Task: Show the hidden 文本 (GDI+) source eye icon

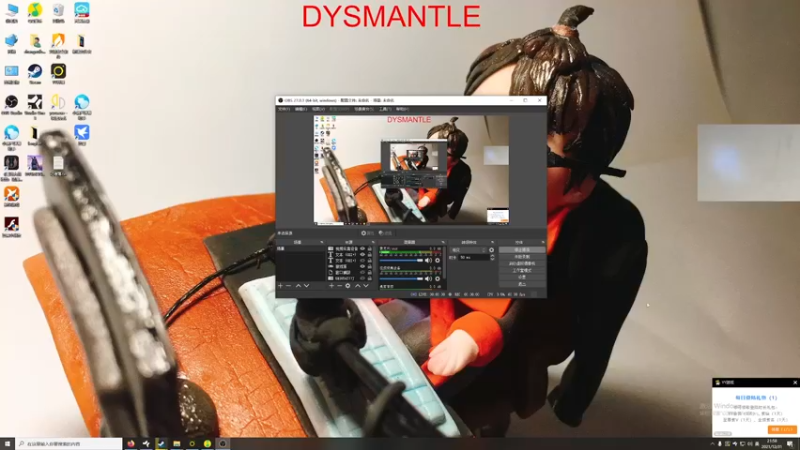Action: (x=362, y=261)
